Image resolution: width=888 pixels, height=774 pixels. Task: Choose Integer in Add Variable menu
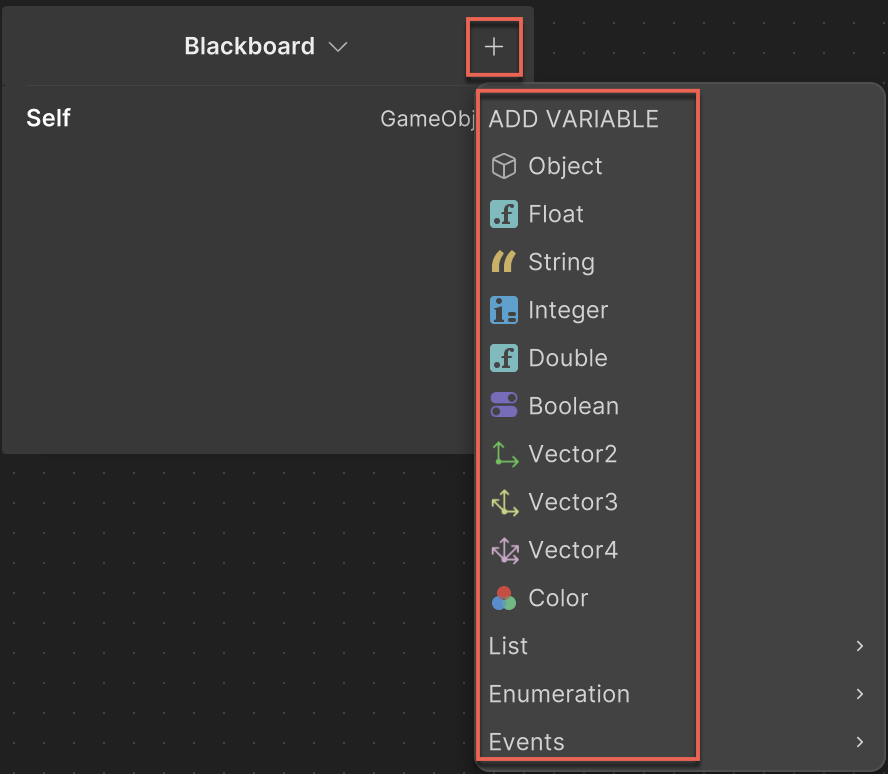pyautogui.click(x=568, y=310)
